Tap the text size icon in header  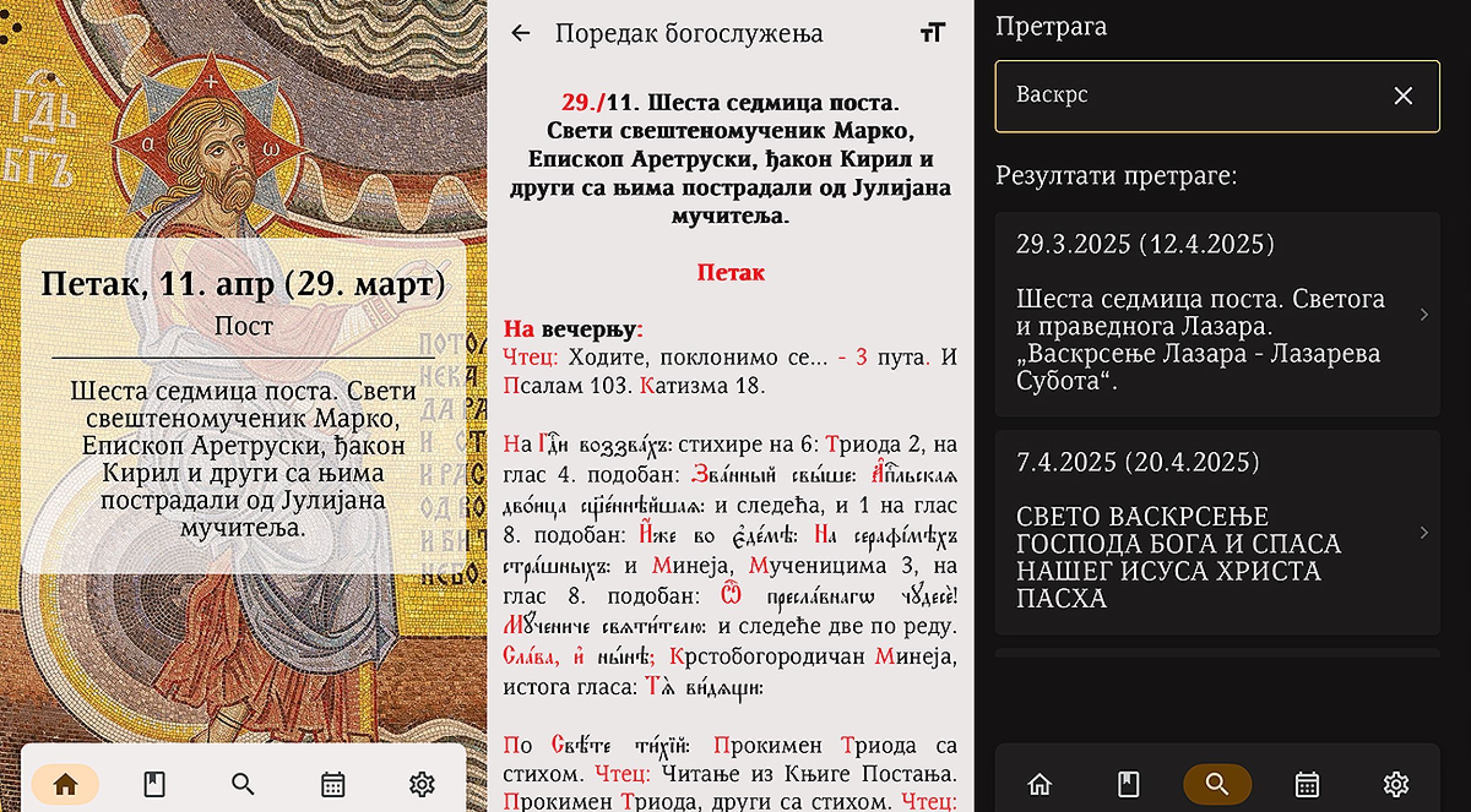click(933, 33)
